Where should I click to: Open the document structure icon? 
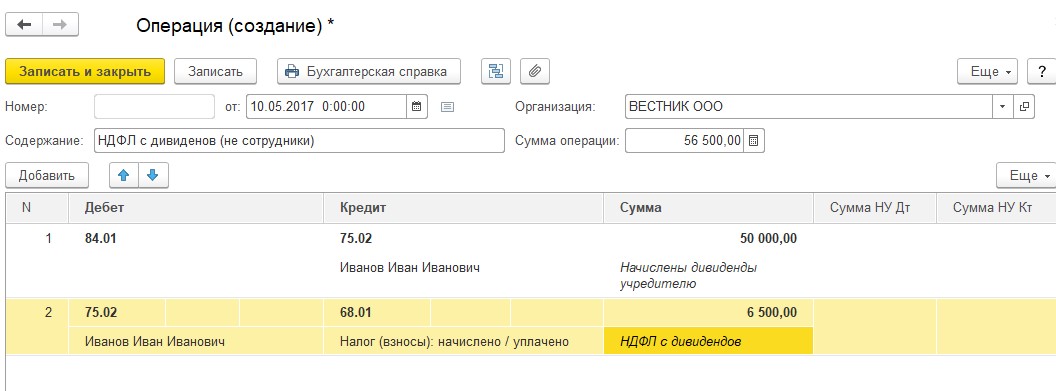(496, 71)
